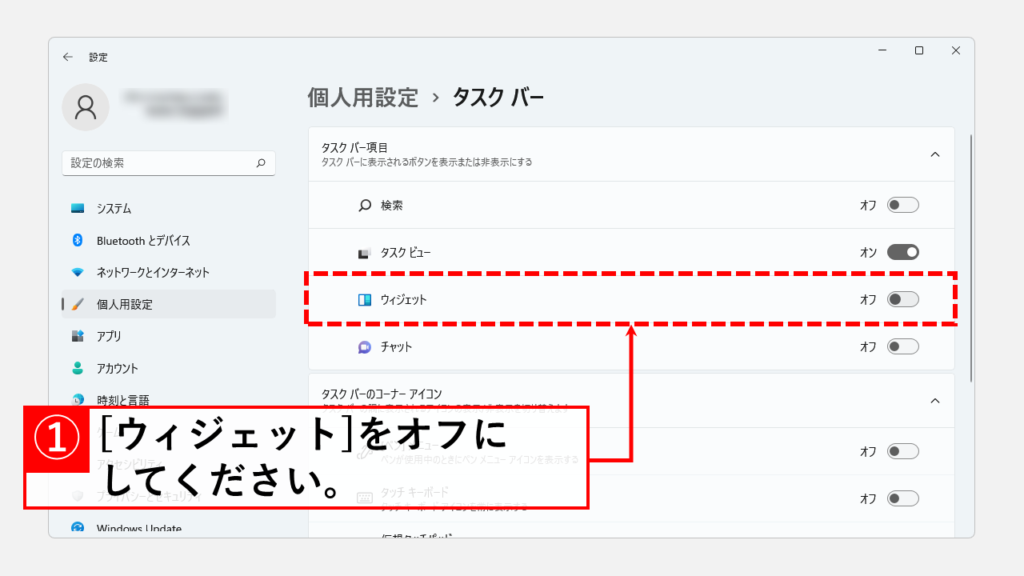
Task: Enable the 検索 toggle switch
Action: click(902, 205)
